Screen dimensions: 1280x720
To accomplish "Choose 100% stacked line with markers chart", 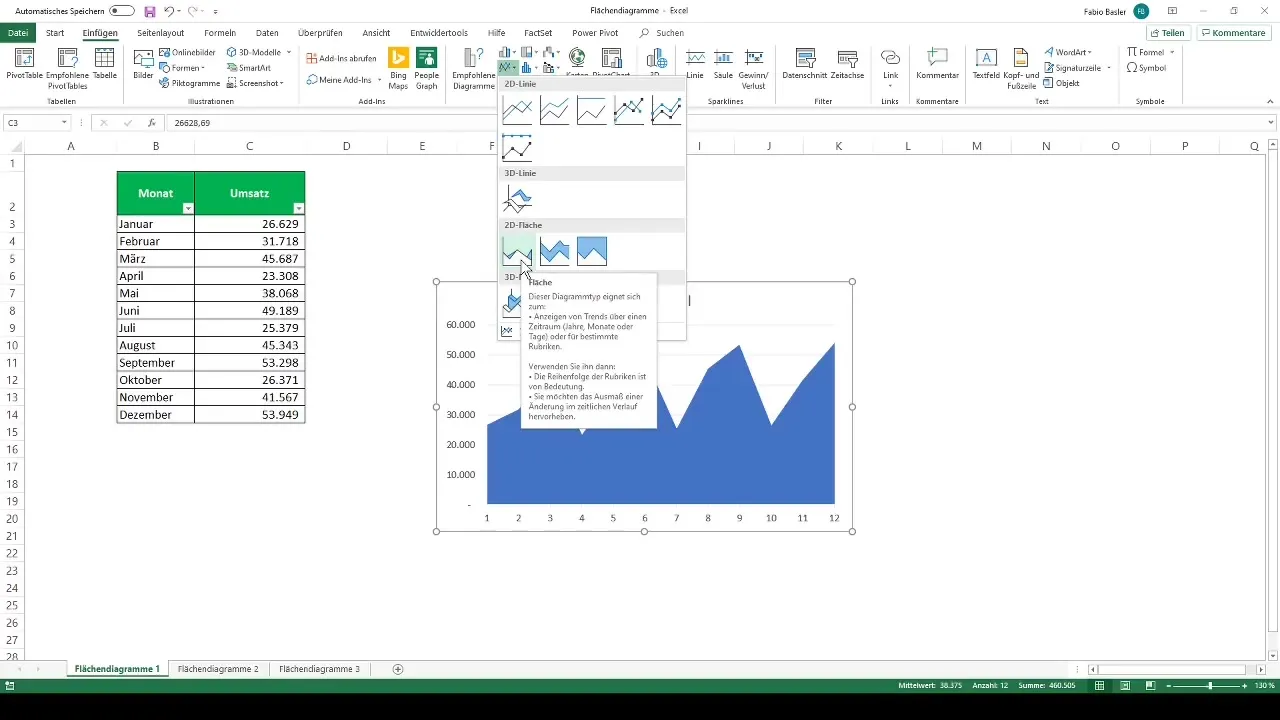I will point(517,147).
